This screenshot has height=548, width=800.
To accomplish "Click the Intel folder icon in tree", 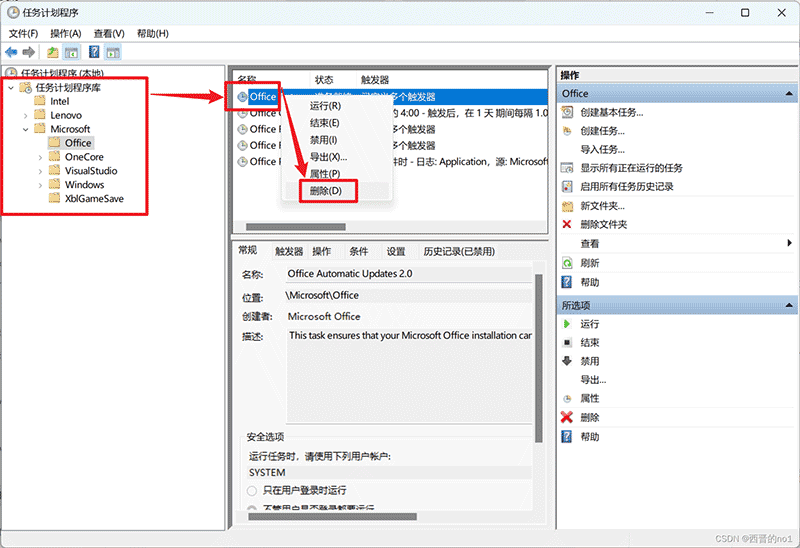I will [x=40, y=101].
